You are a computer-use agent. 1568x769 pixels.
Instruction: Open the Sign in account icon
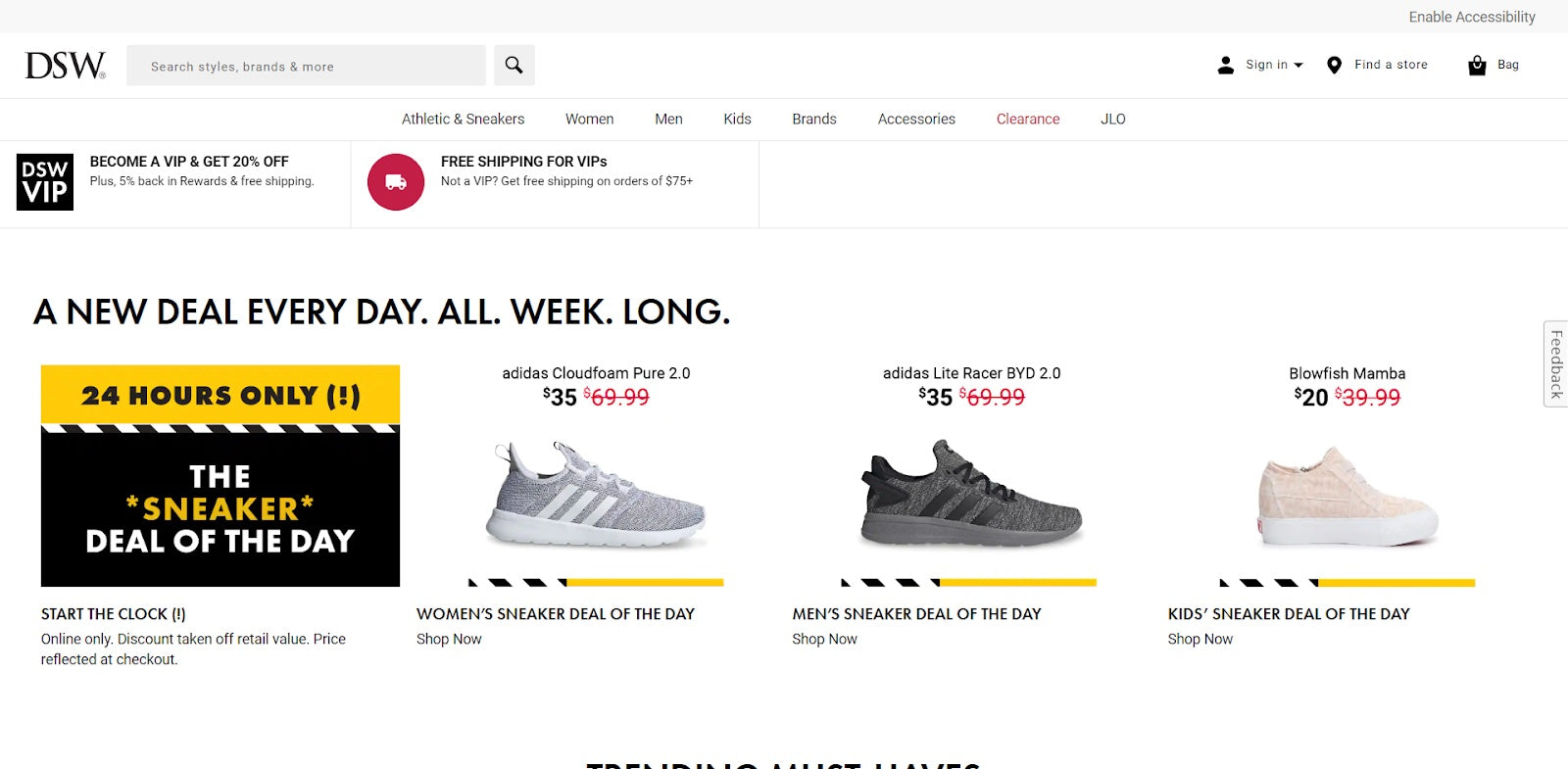1225,65
